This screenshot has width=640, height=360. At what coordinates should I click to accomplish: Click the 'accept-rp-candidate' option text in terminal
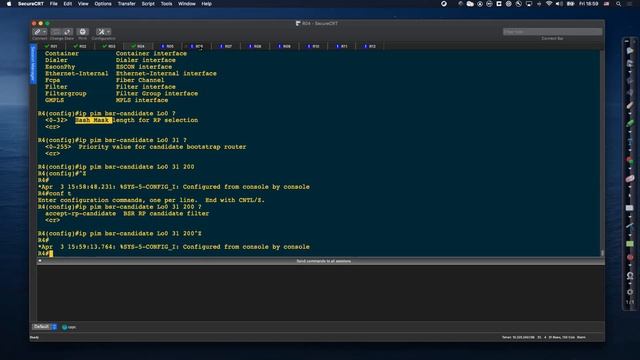(x=80, y=213)
